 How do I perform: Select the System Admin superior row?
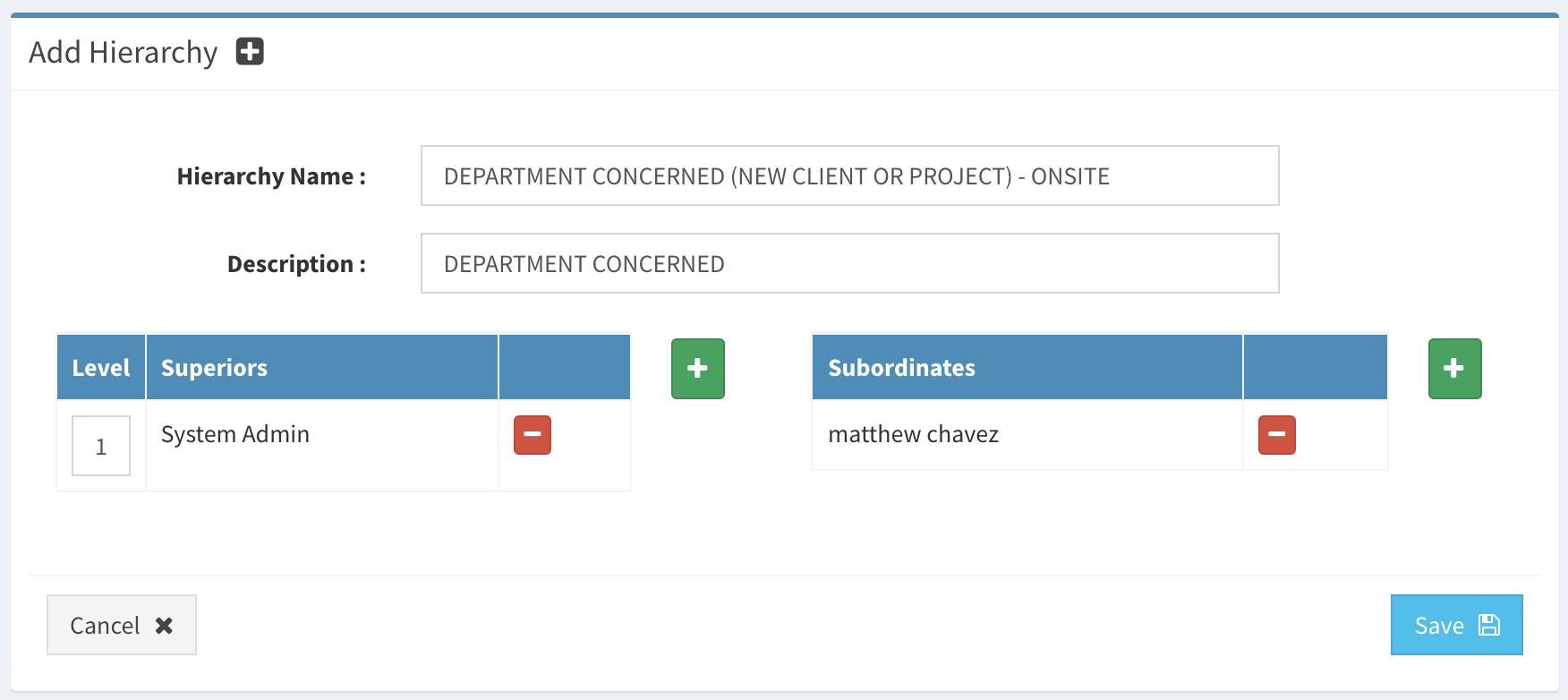(x=235, y=435)
